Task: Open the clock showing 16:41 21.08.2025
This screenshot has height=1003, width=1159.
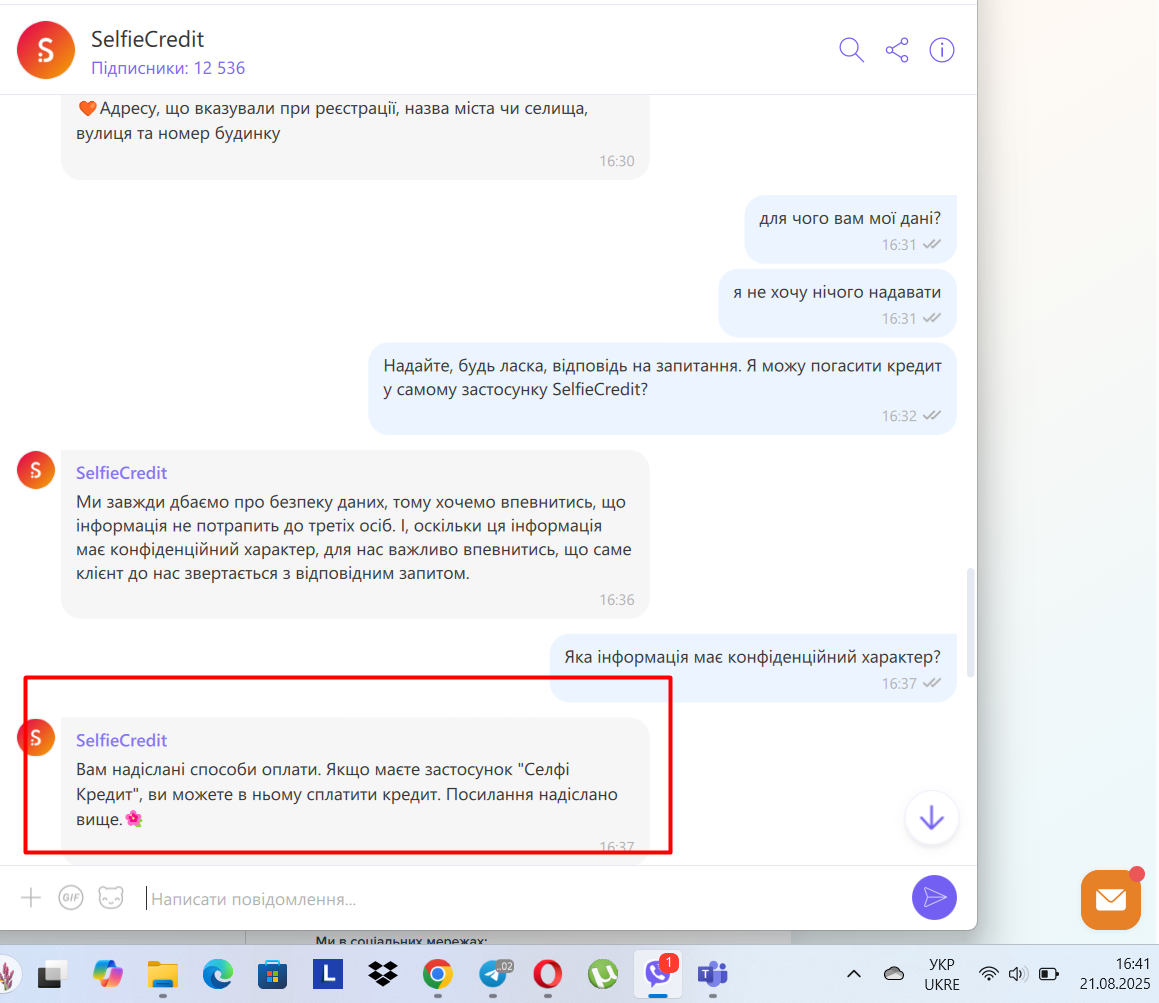Action: [x=1115, y=973]
